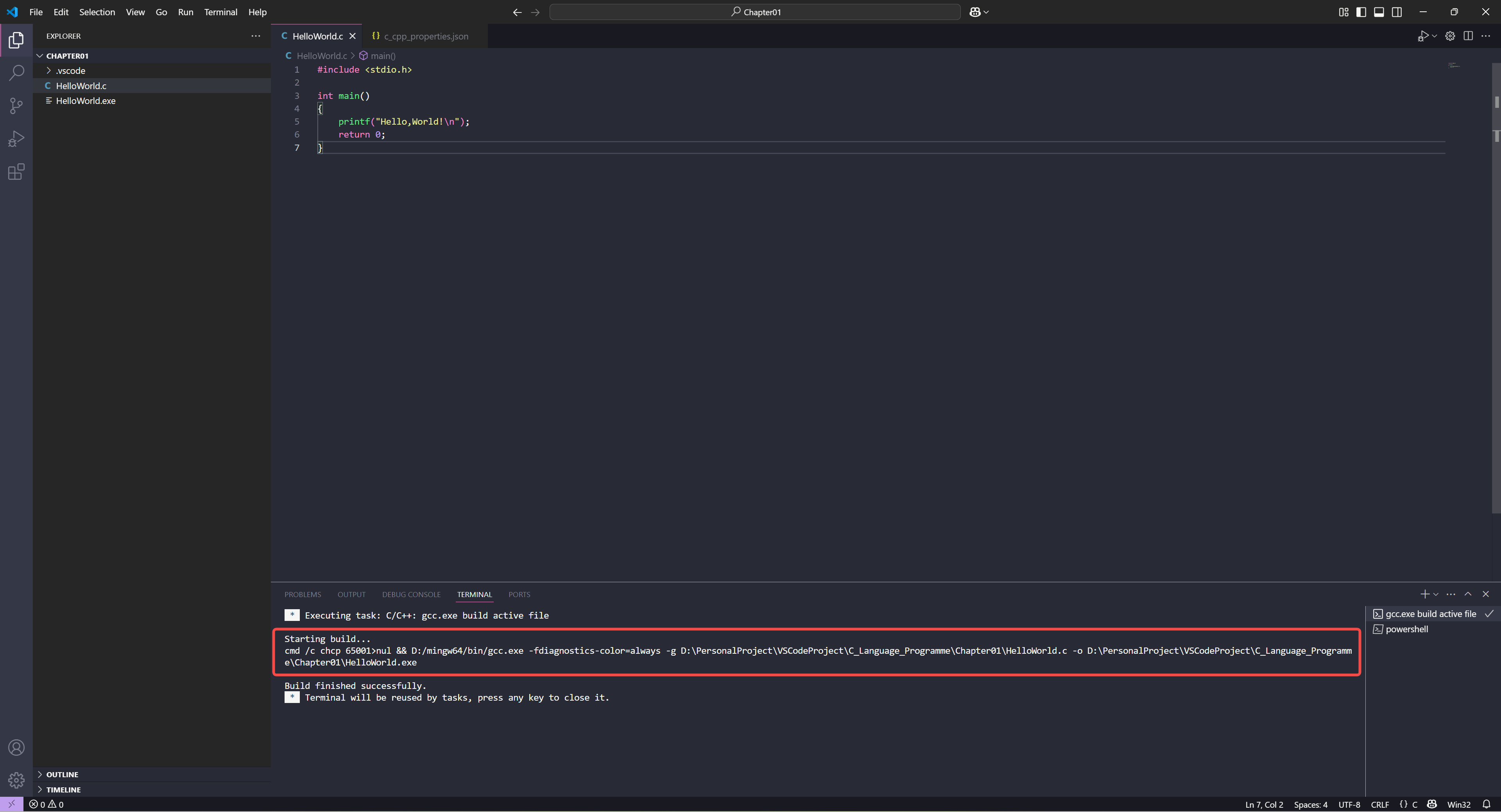Image resolution: width=1501 pixels, height=812 pixels.
Task: Expand the .vscode folder
Action: tap(70, 70)
